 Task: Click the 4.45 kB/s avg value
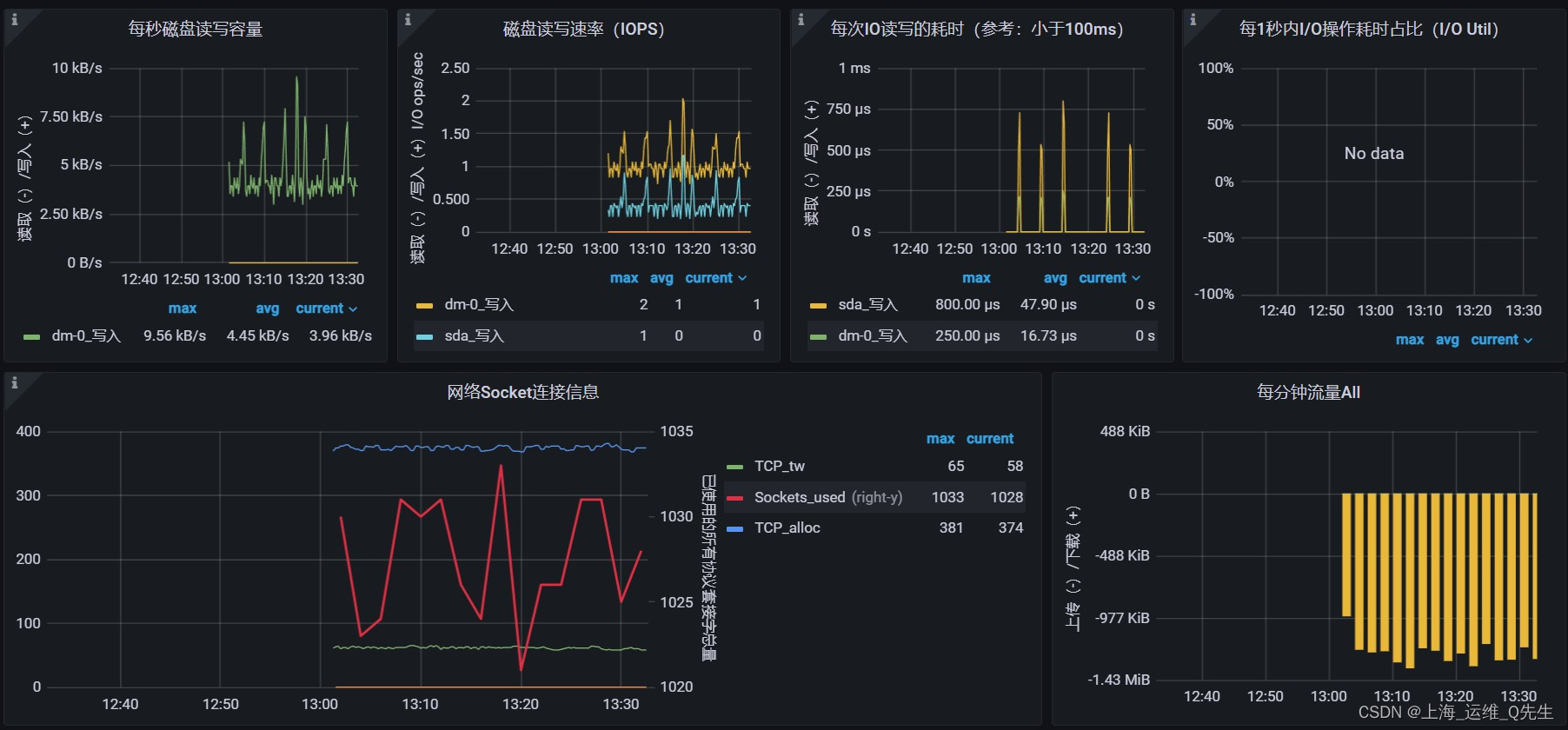pyautogui.click(x=258, y=335)
